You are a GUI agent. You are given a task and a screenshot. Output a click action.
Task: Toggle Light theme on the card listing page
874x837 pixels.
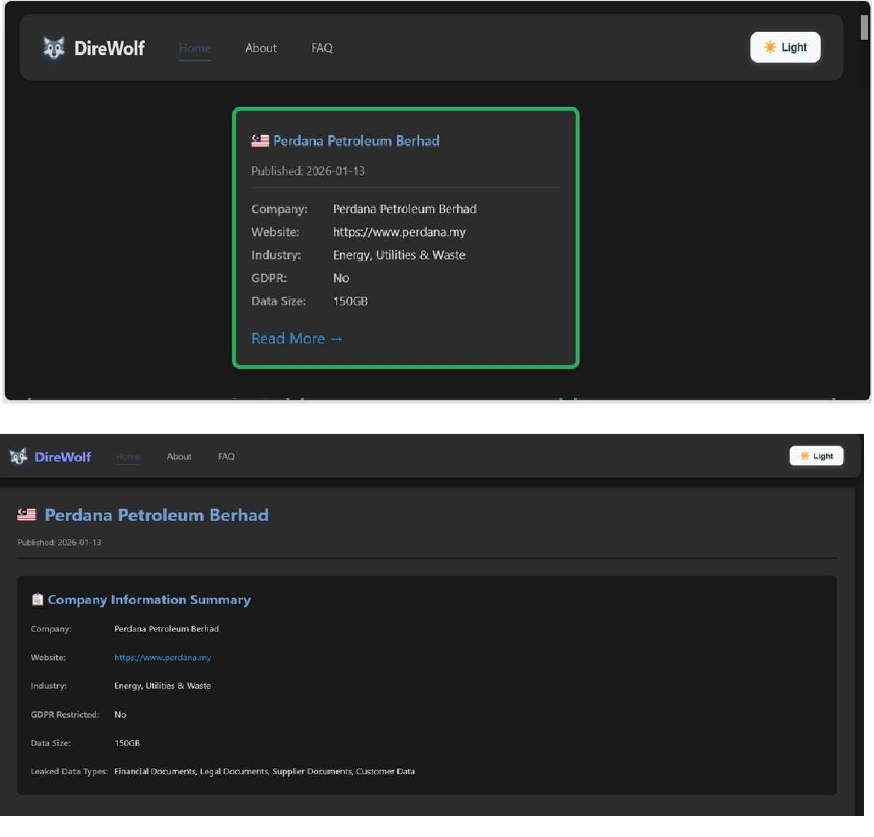(785, 47)
